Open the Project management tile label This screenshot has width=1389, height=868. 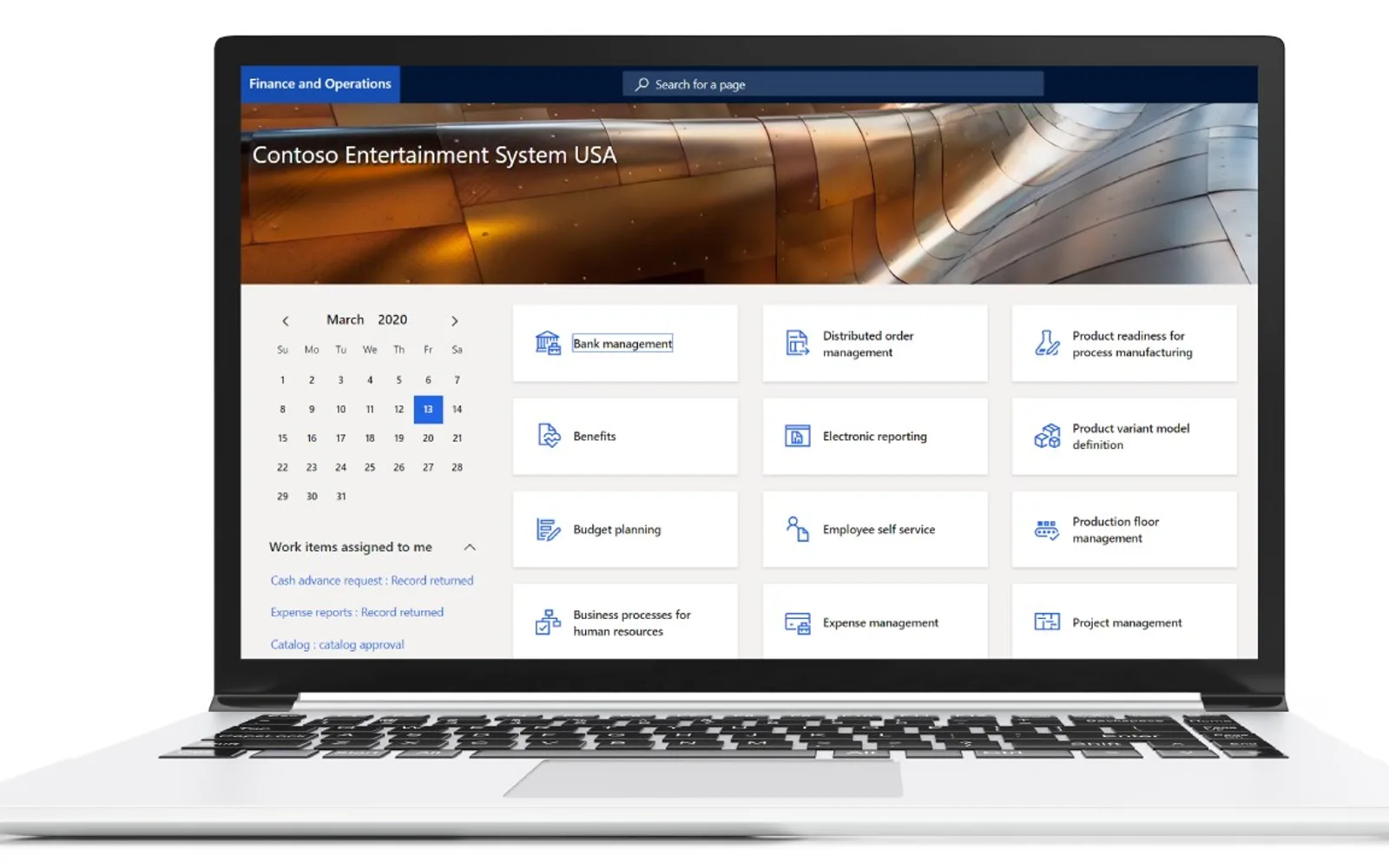[x=1127, y=622]
